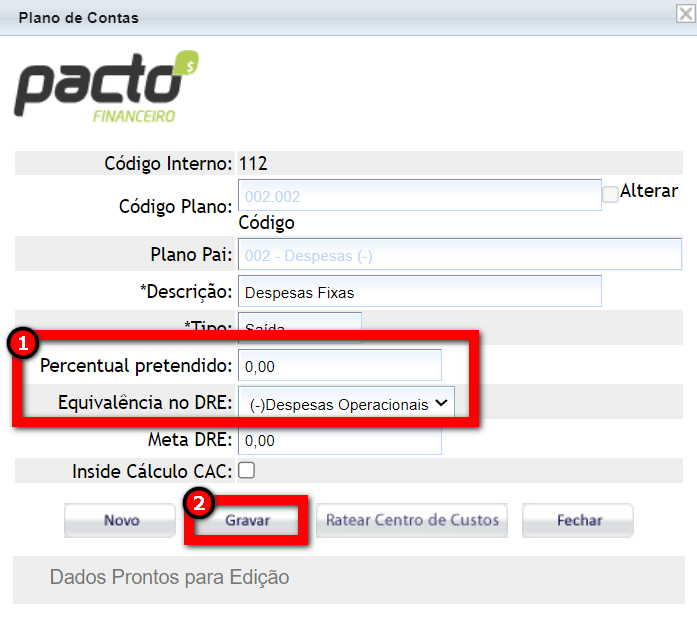697x627 pixels.
Task: Toggle the Inside Cálculo CAC checkbox
Action: [x=246, y=470]
